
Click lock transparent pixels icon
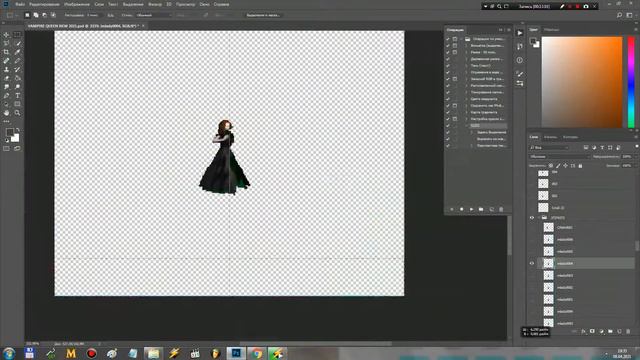(x=551, y=166)
